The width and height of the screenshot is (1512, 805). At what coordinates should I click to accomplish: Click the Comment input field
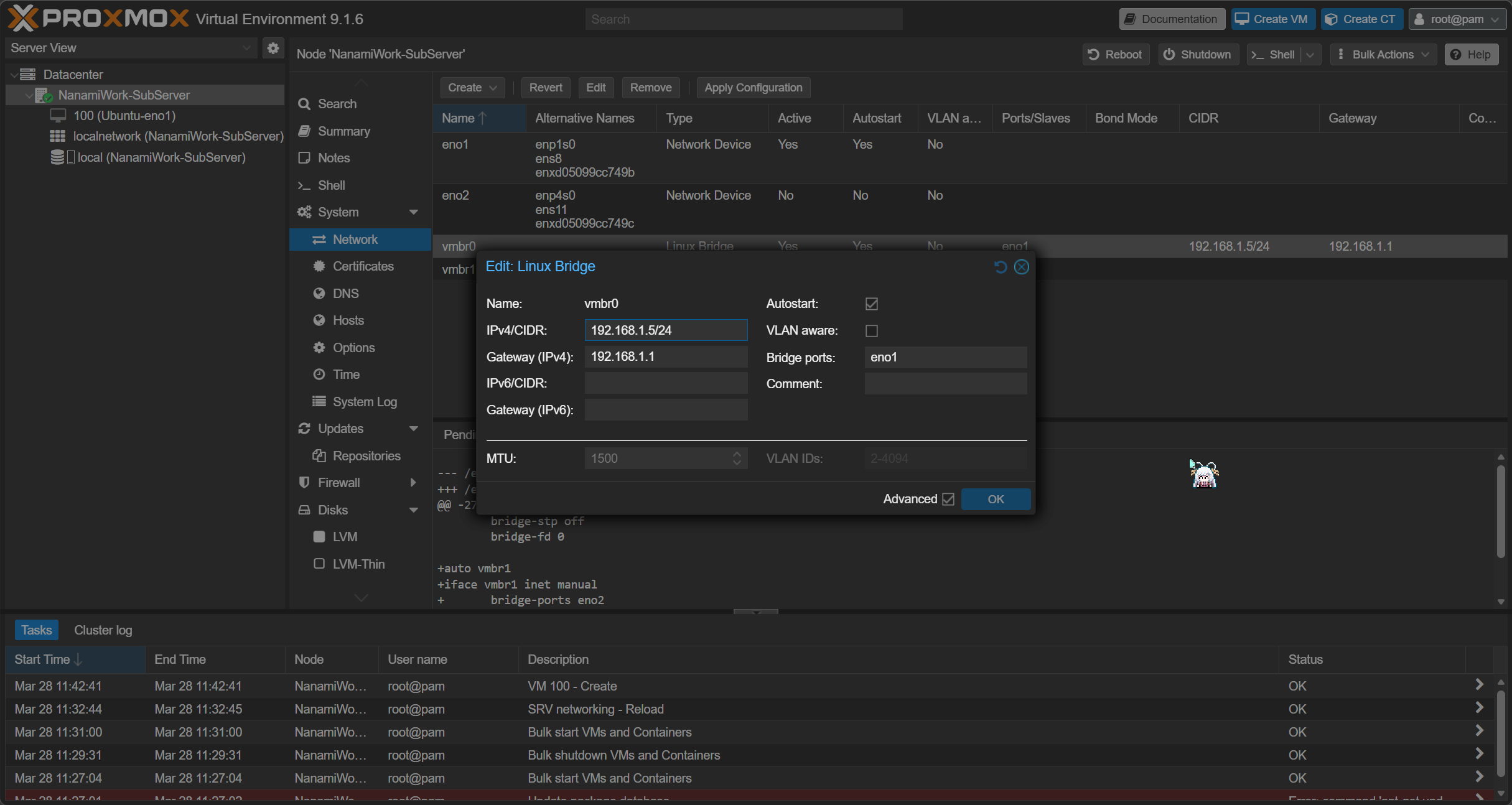(x=945, y=384)
